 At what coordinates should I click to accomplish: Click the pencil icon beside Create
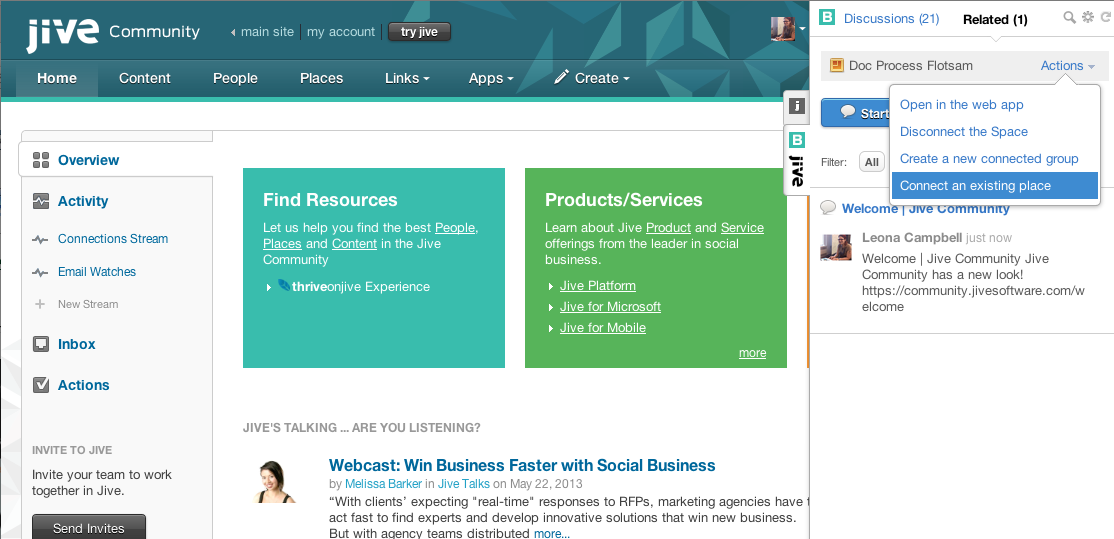(561, 77)
